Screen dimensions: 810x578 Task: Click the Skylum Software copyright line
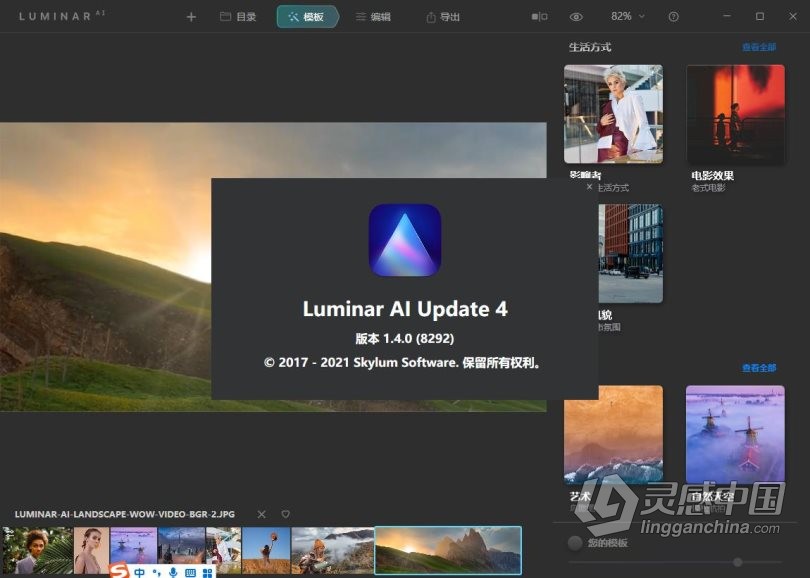(x=402, y=362)
